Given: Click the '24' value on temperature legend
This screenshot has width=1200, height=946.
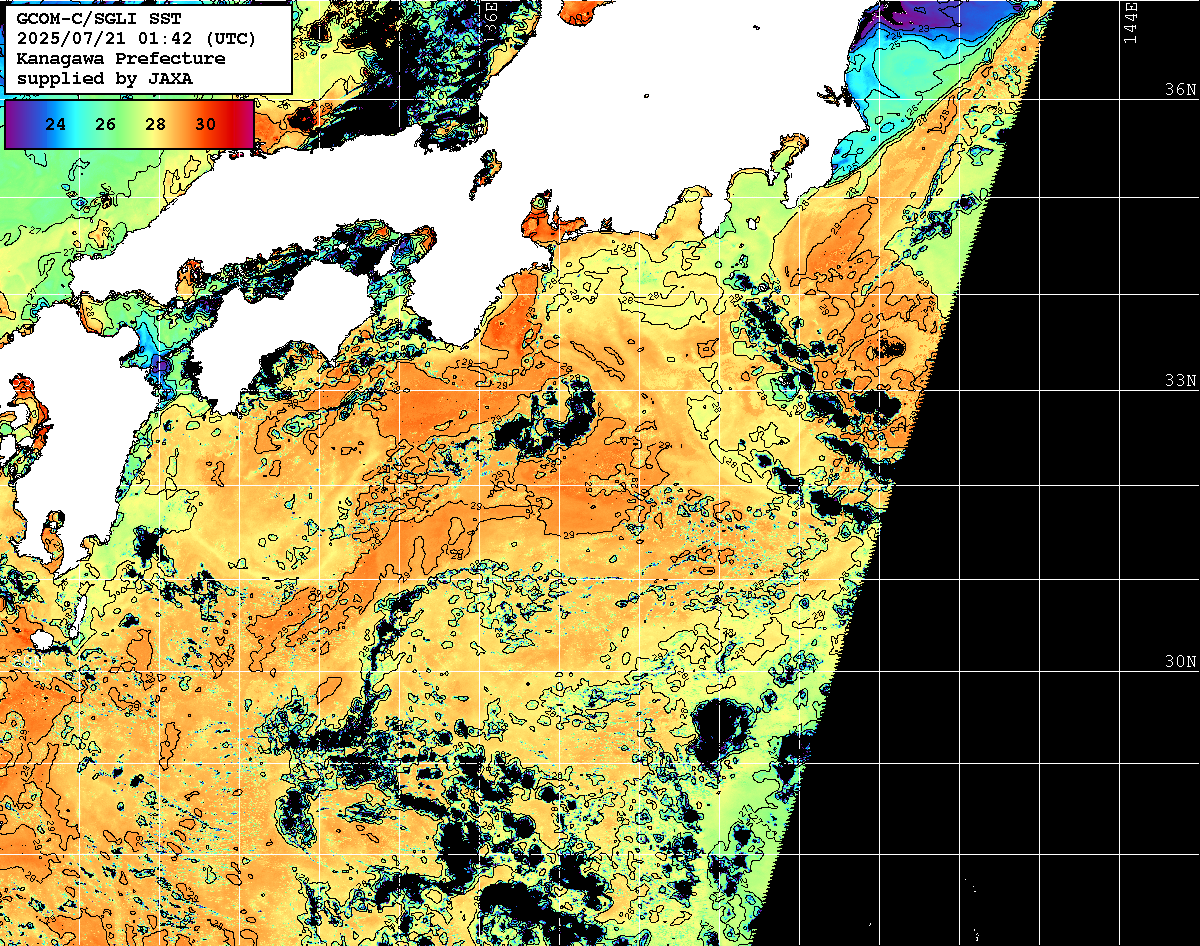Looking at the screenshot, I should point(56,124).
